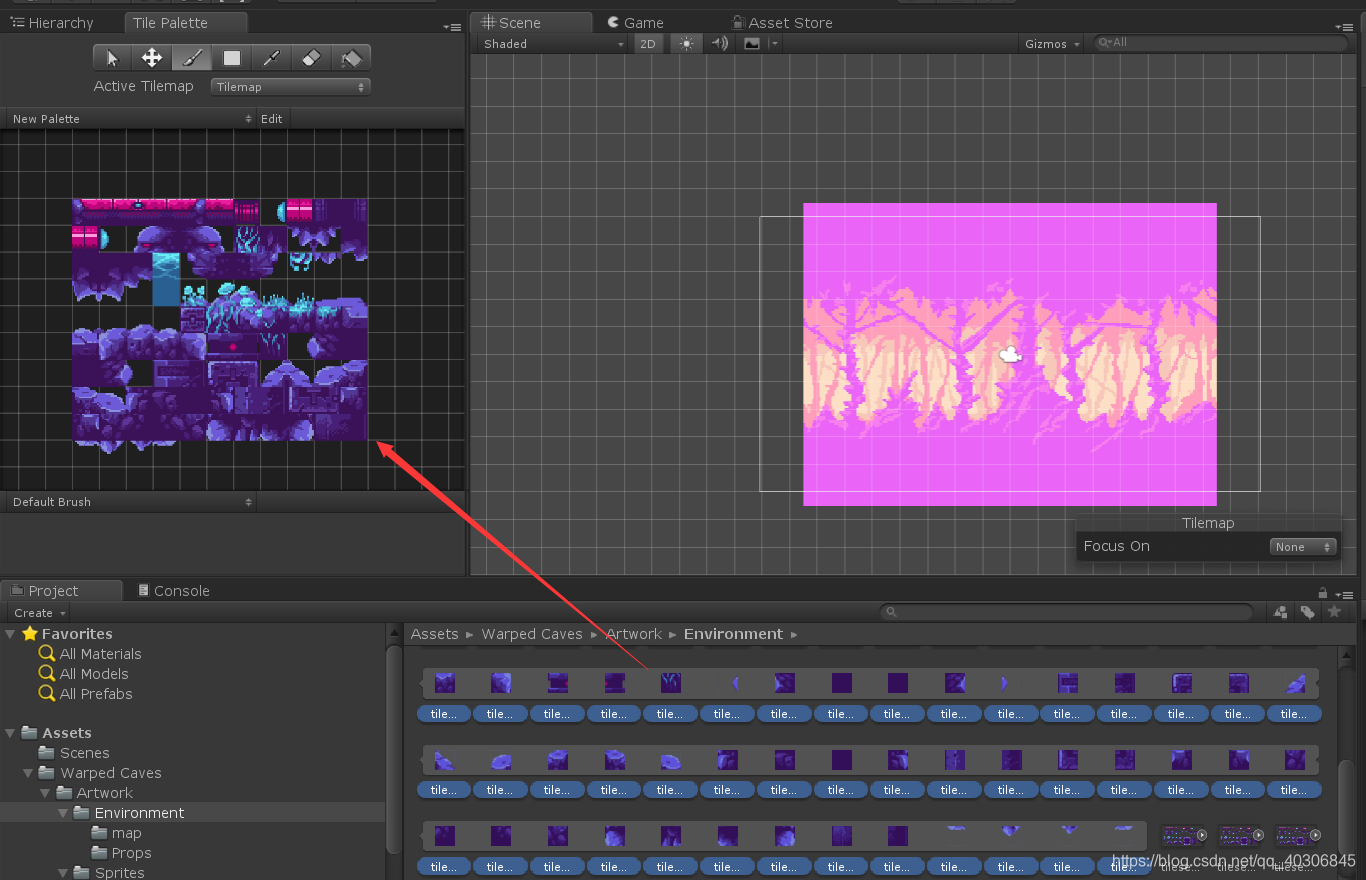Collapse the Favorites tree section
The image size is (1366, 880).
pos(11,634)
